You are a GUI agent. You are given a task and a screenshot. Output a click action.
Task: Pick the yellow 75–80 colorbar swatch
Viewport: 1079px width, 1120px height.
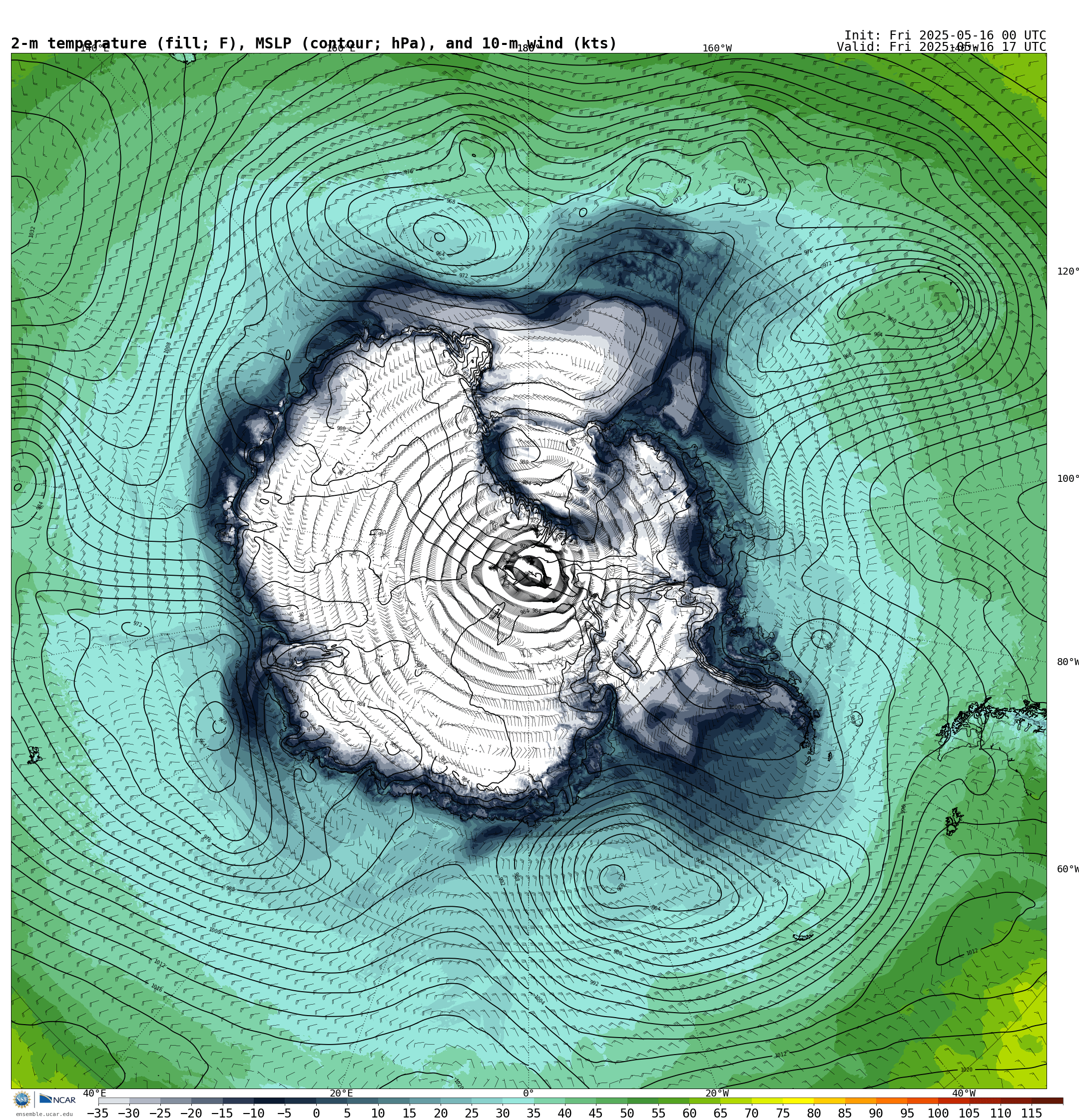click(798, 1101)
